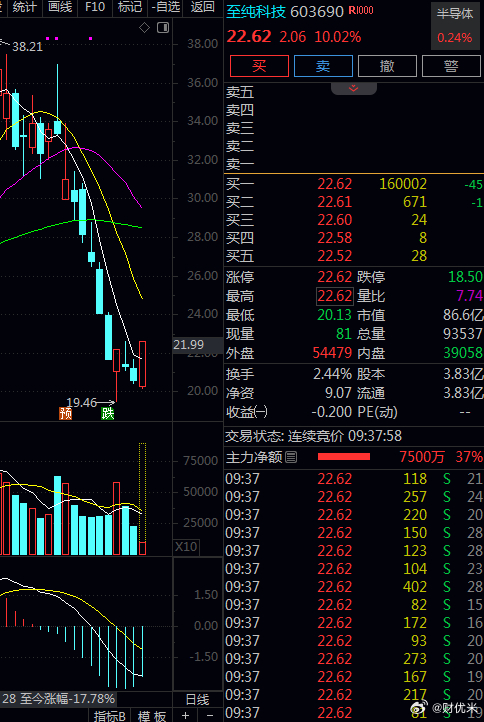
Task: Click the red 买 buy button
Action: coord(259,66)
